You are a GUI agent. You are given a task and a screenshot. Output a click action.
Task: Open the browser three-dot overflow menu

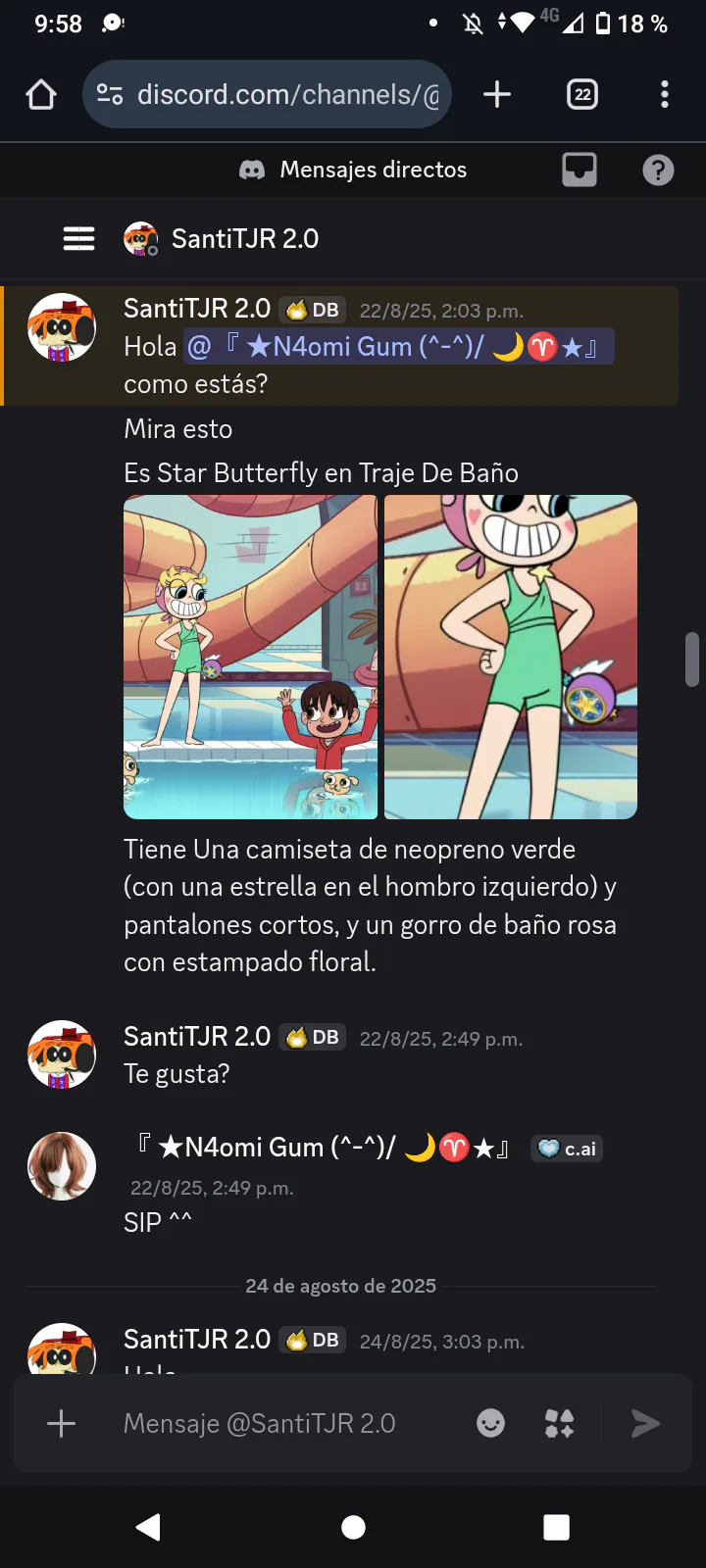pos(665,94)
